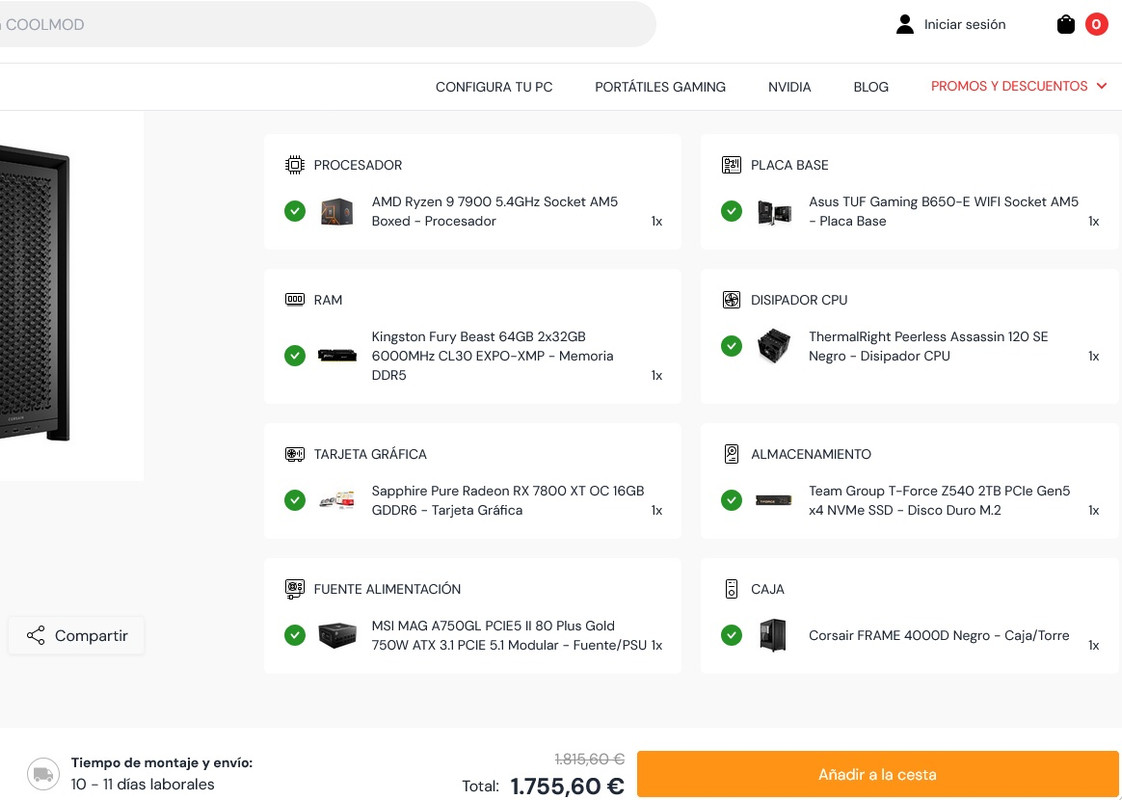Screen dimensions: 1122x800
Task: Toggle green check for Asus TUF Gaming B650-E
Action: pyautogui.click(x=731, y=212)
